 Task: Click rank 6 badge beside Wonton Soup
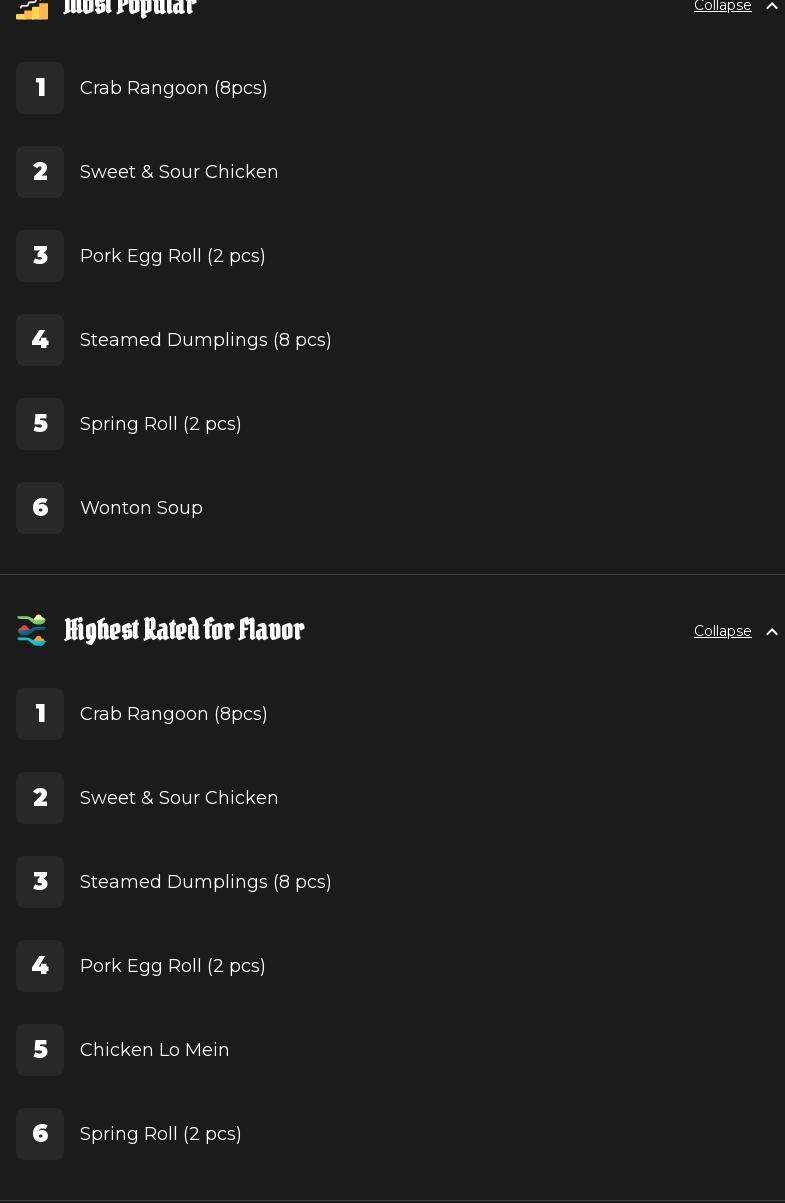pos(40,508)
